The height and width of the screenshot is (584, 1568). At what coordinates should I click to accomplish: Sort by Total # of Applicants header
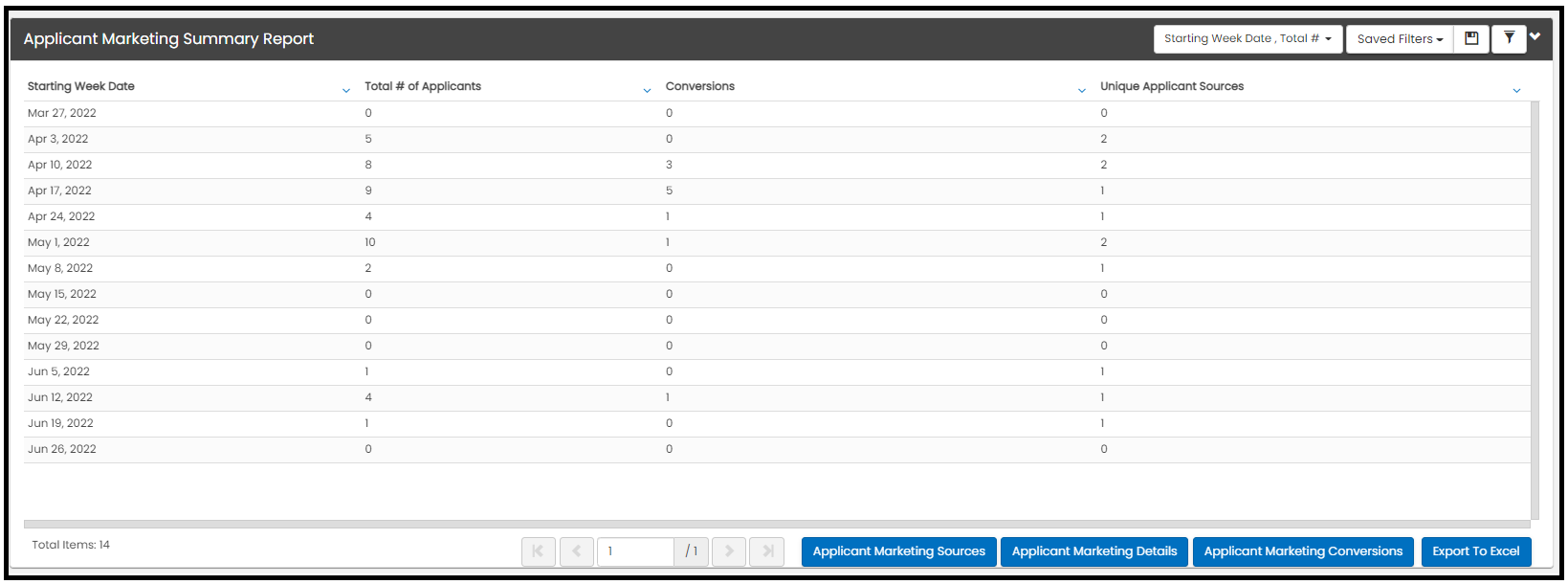click(x=423, y=86)
